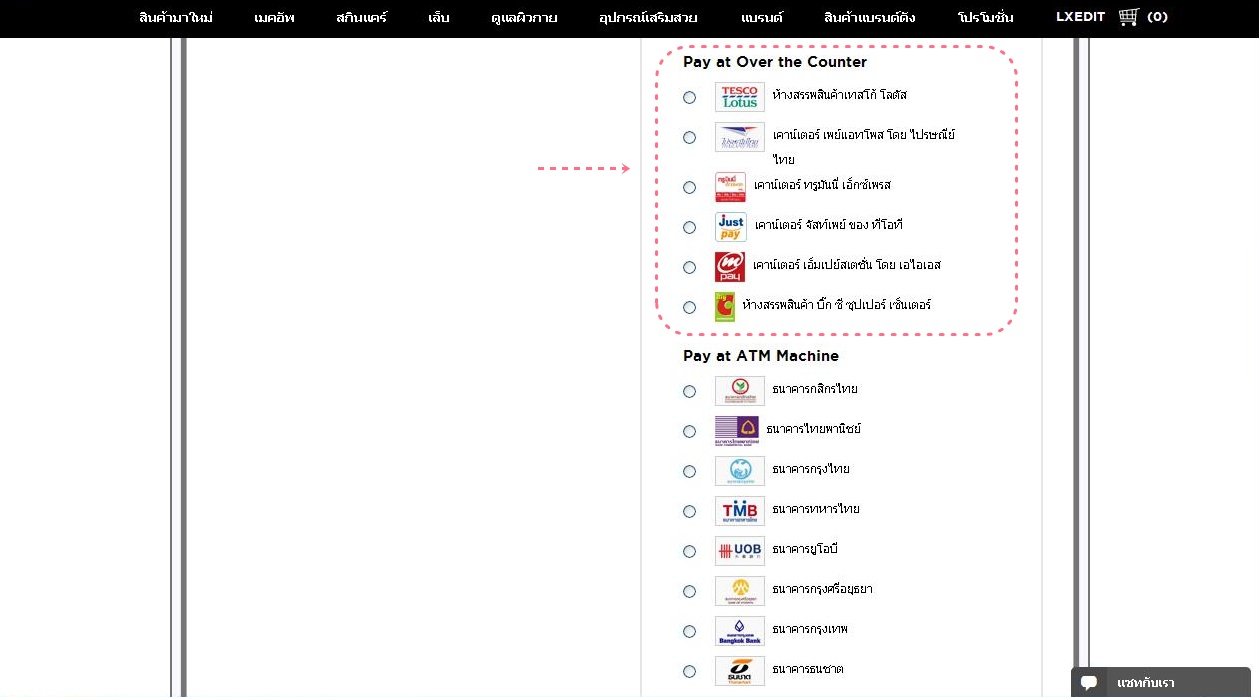Click the Big C logo icon
This screenshot has height=697, width=1259.
click(x=725, y=307)
